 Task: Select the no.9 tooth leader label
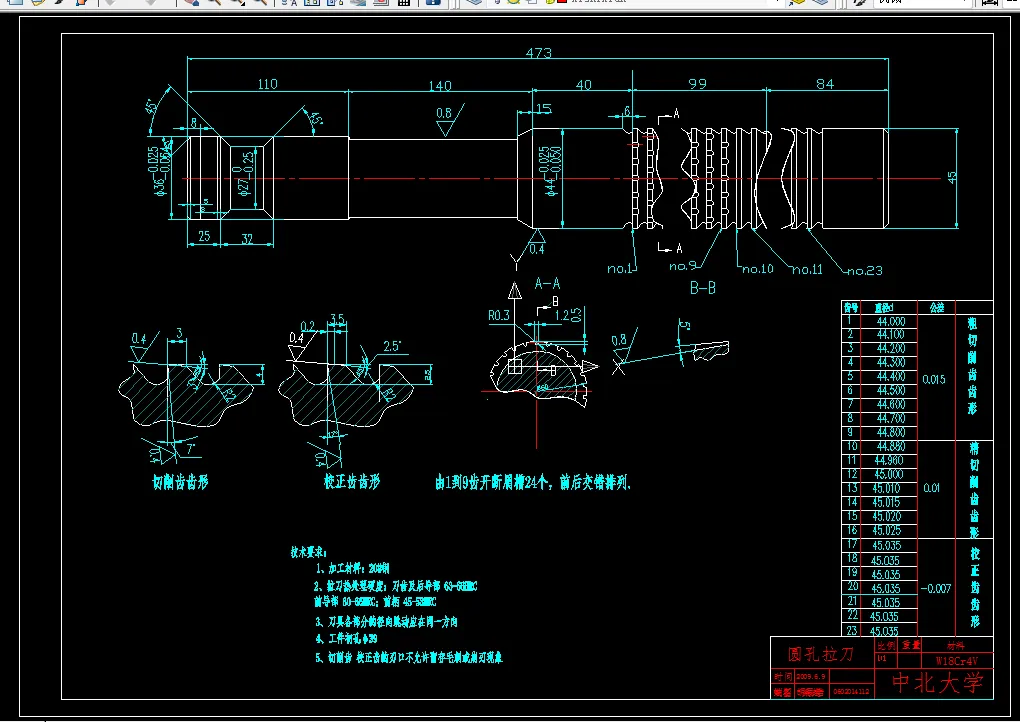pos(683,266)
